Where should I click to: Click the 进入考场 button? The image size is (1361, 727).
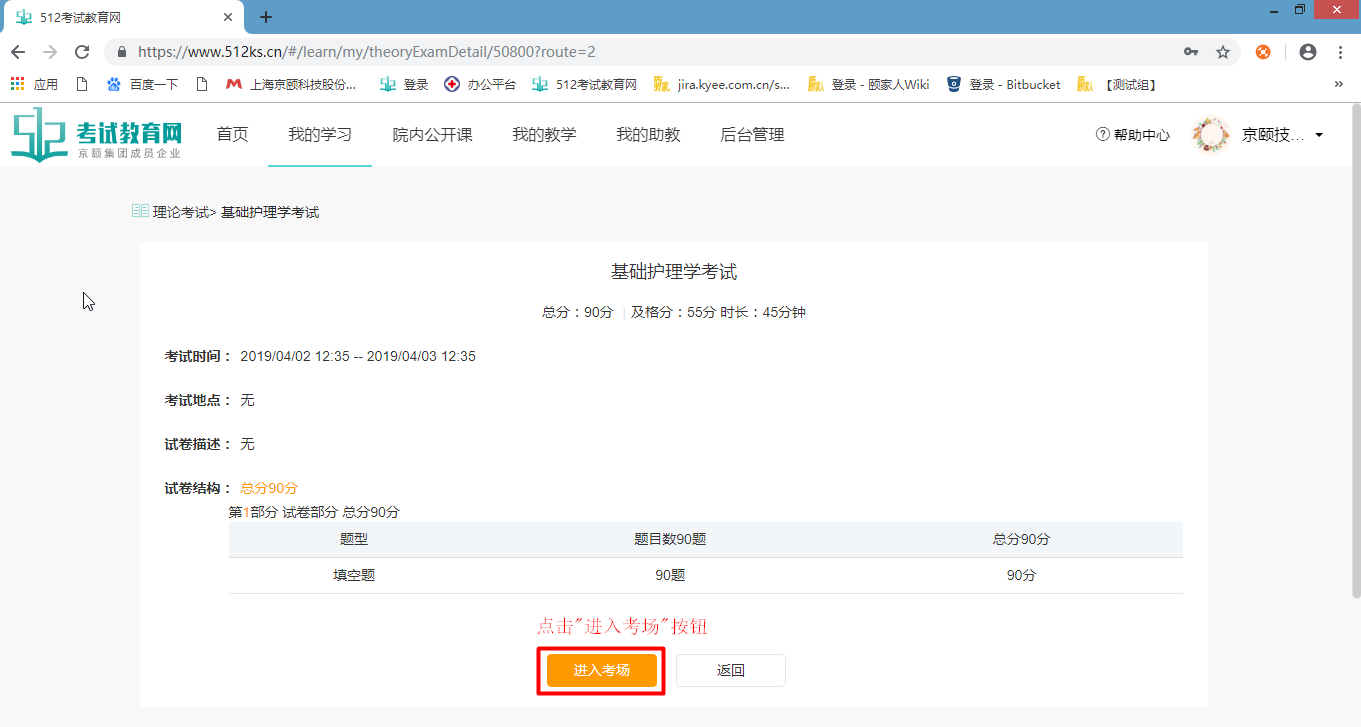602,670
